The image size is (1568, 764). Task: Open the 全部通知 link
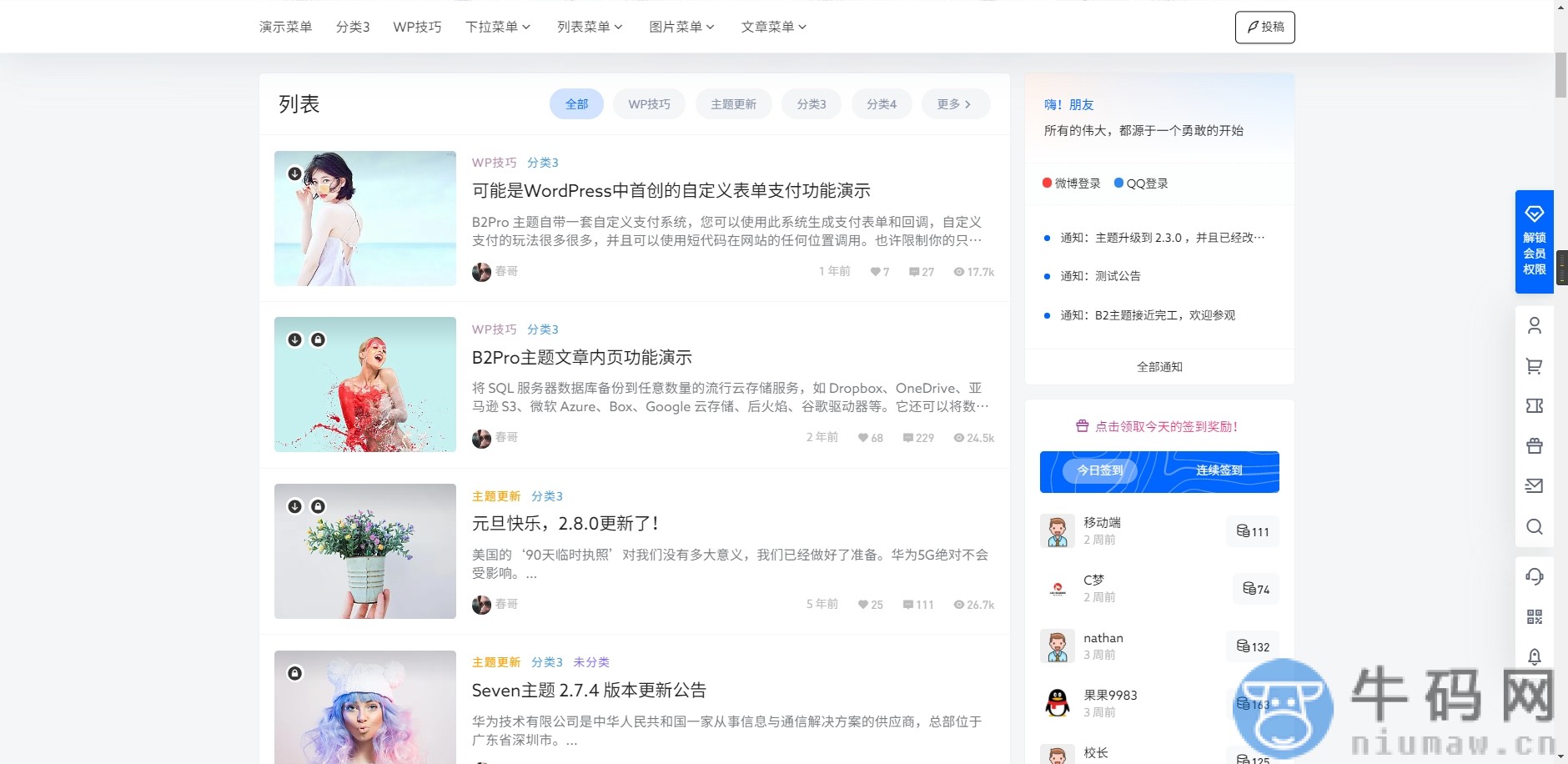[x=1159, y=367]
